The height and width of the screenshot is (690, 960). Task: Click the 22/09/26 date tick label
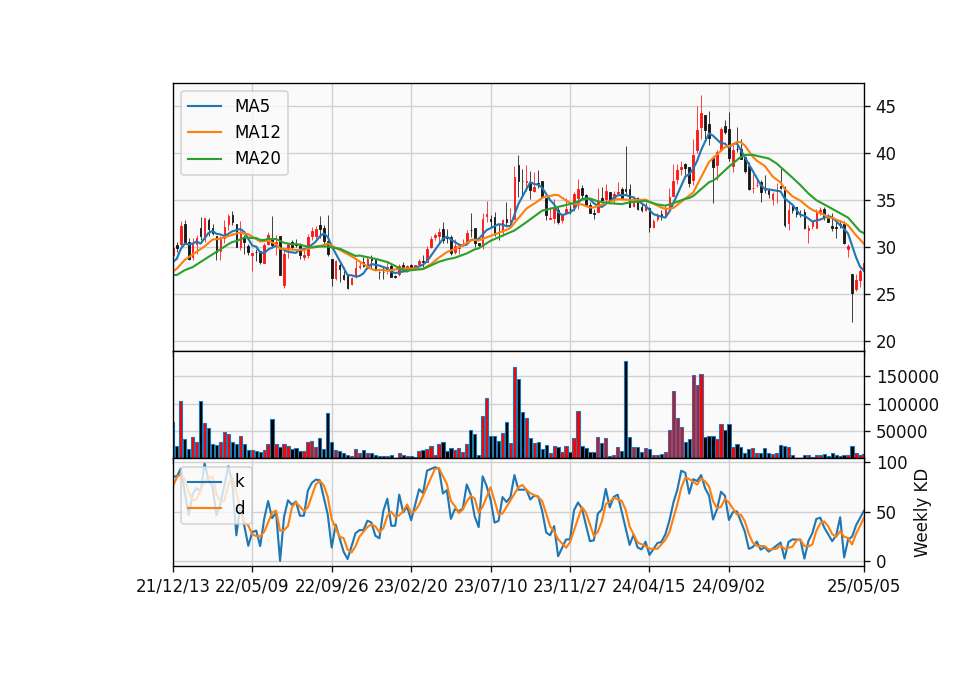(332, 586)
